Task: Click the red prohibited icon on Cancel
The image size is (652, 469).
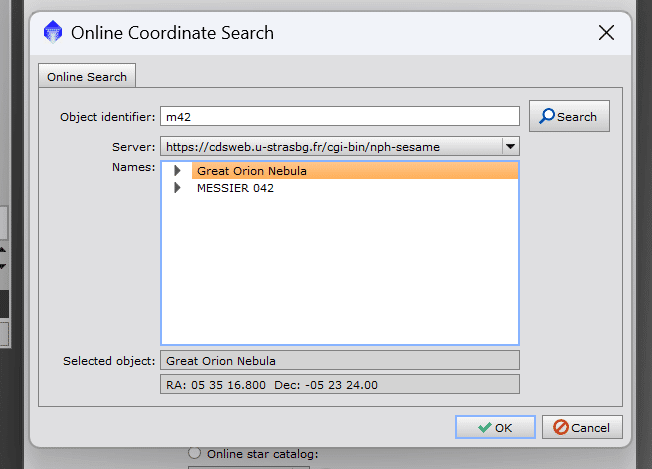Action: click(x=561, y=427)
